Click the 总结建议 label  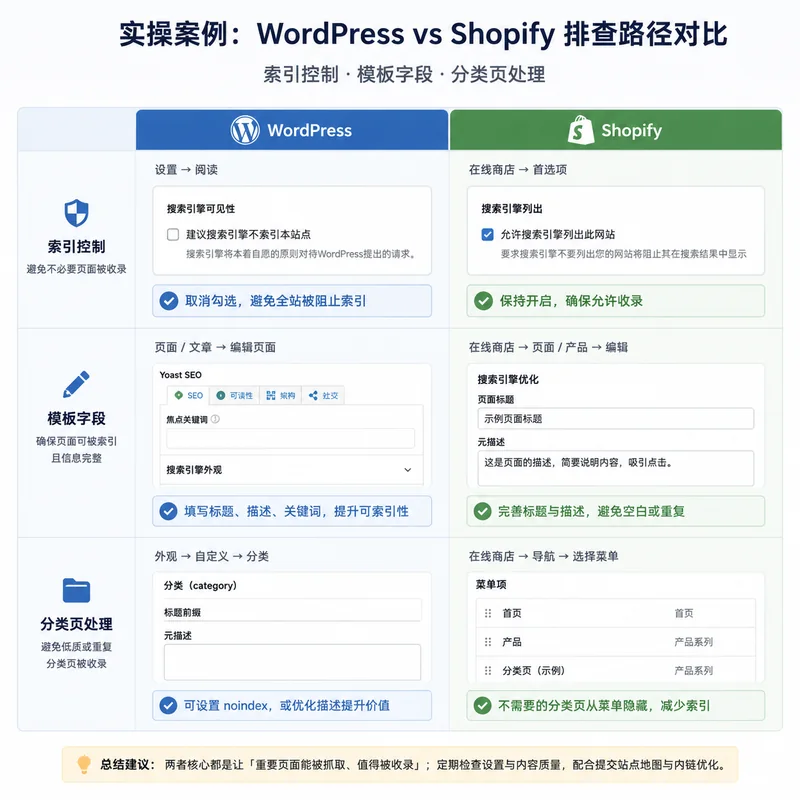pyautogui.click(x=128, y=764)
